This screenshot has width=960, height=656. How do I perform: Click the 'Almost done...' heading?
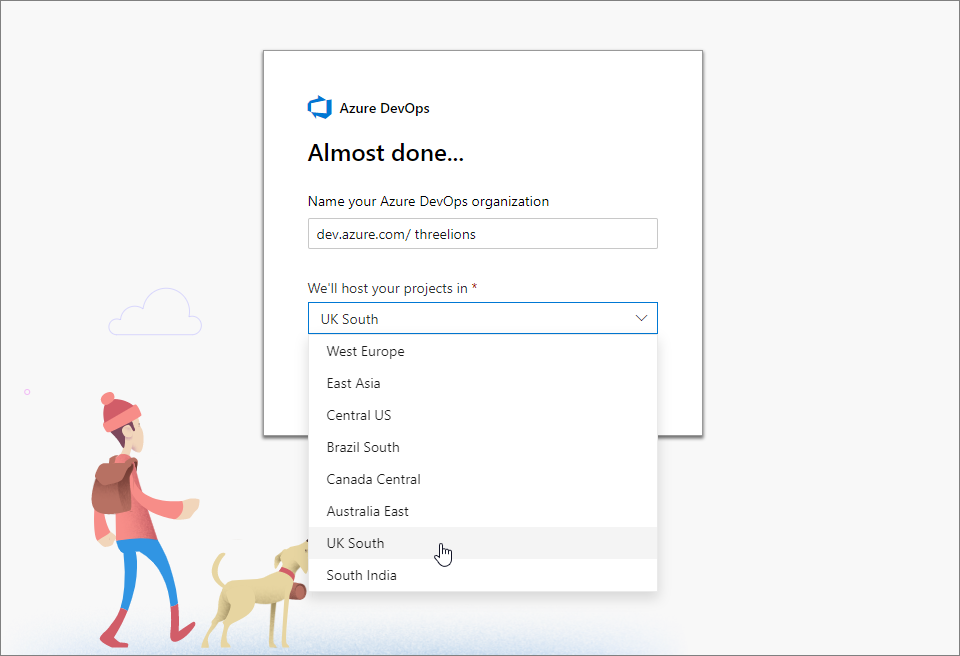point(386,153)
